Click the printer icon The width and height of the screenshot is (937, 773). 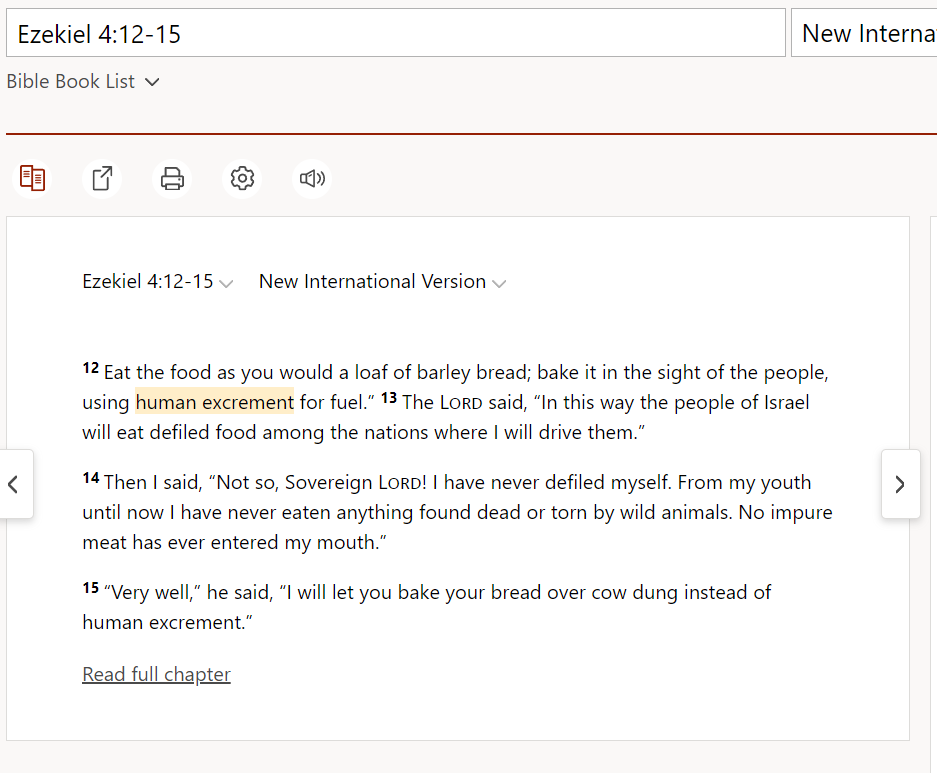(x=172, y=179)
